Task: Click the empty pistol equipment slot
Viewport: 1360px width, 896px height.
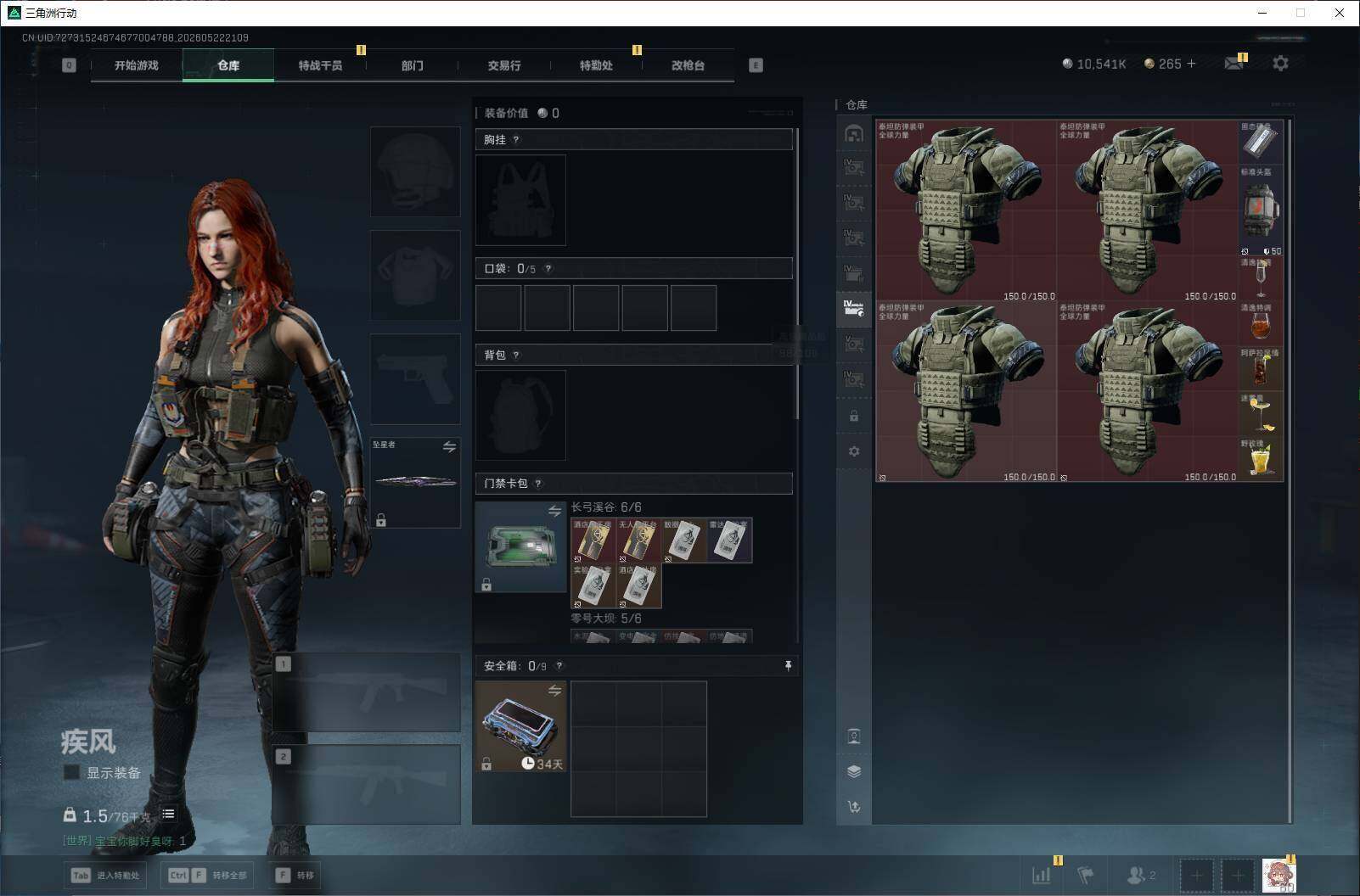Action: [x=415, y=379]
